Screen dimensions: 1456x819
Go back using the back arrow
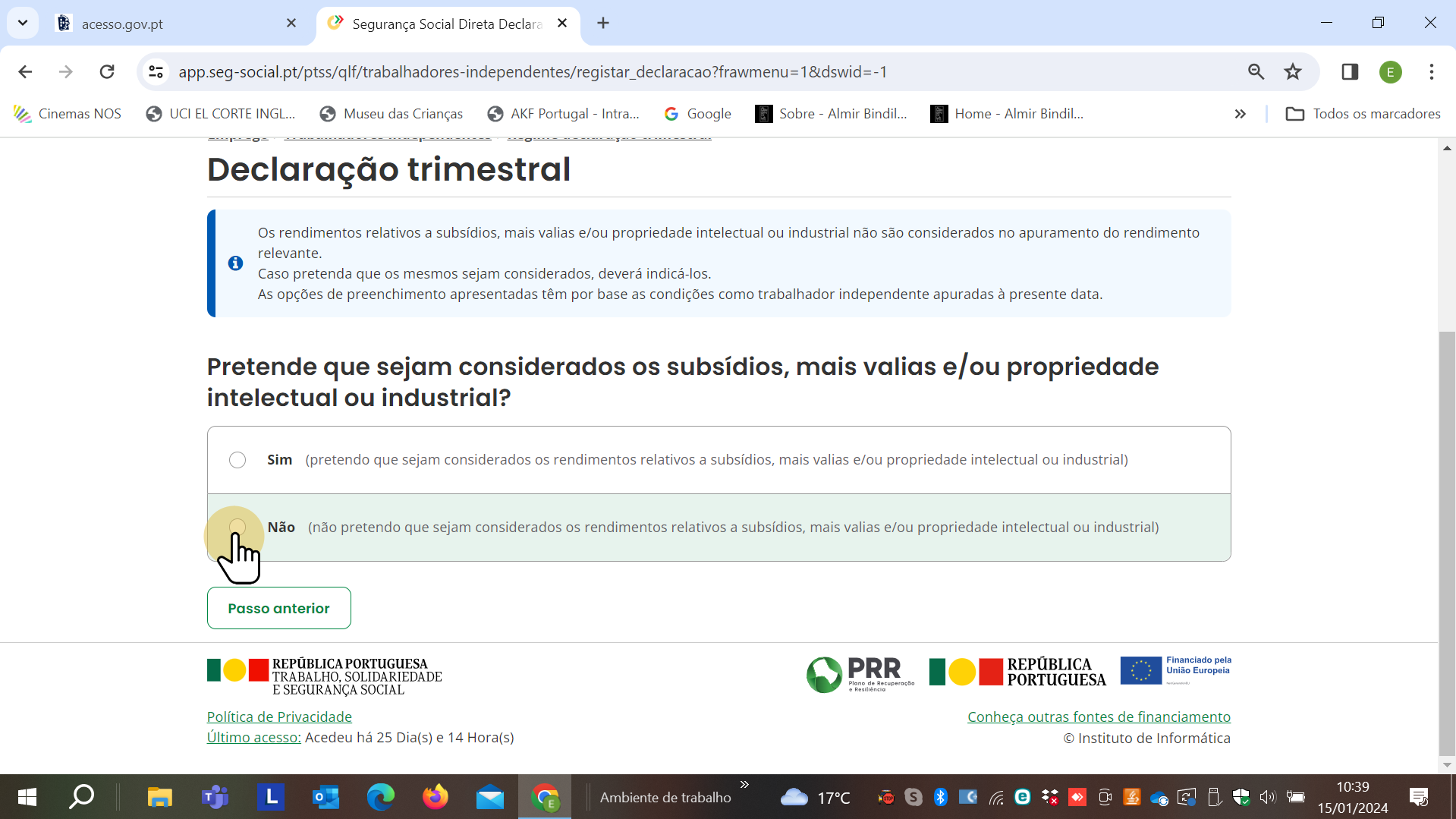tap(25, 72)
